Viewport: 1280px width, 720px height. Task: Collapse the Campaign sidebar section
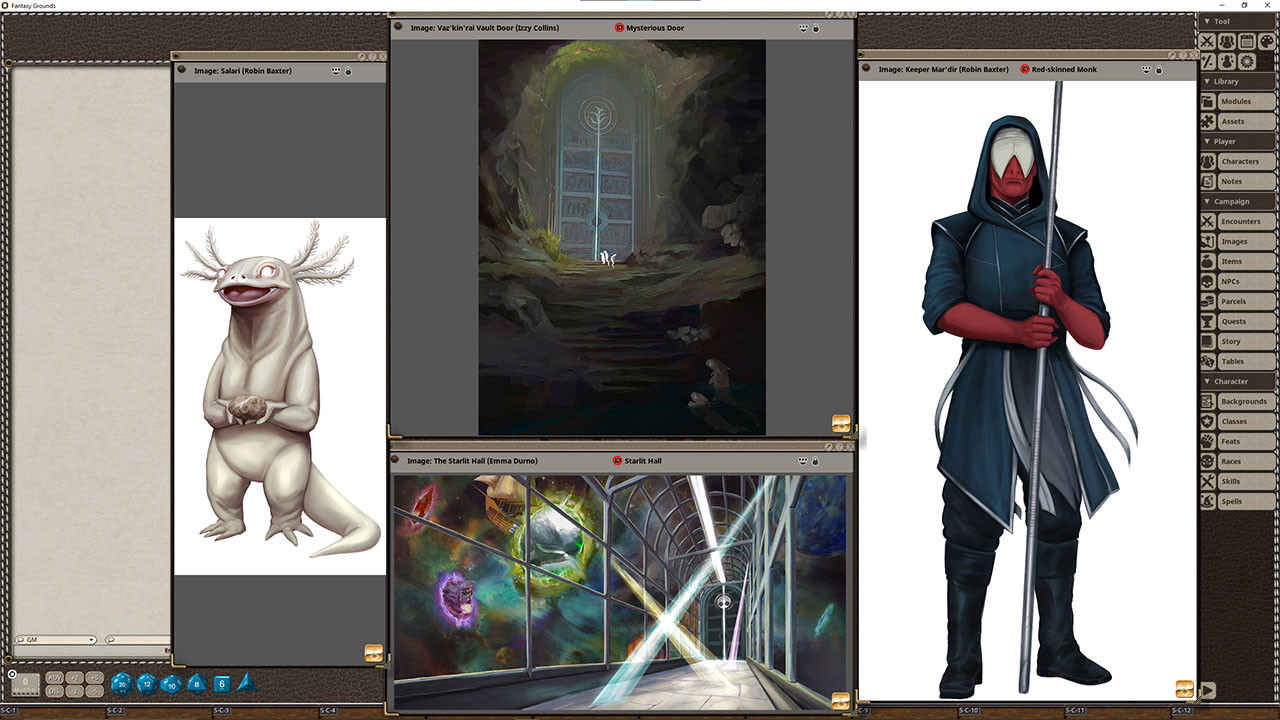coord(1207,201)
